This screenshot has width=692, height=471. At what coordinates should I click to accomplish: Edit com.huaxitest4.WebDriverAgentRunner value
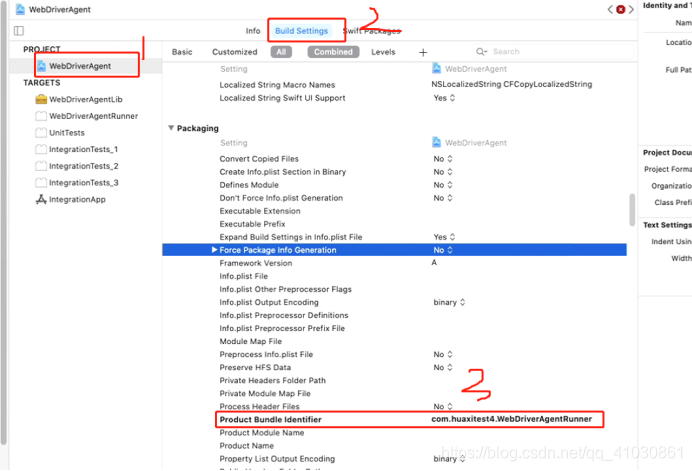coord(511,419)
